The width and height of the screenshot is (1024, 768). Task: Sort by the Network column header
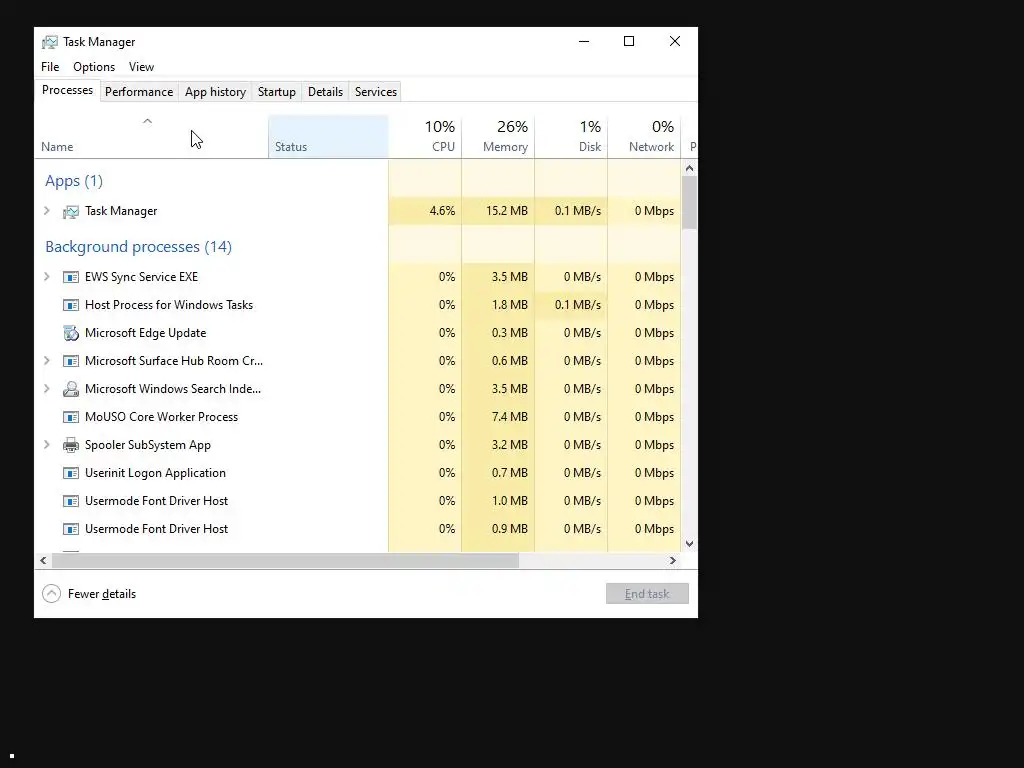(645, 136)
